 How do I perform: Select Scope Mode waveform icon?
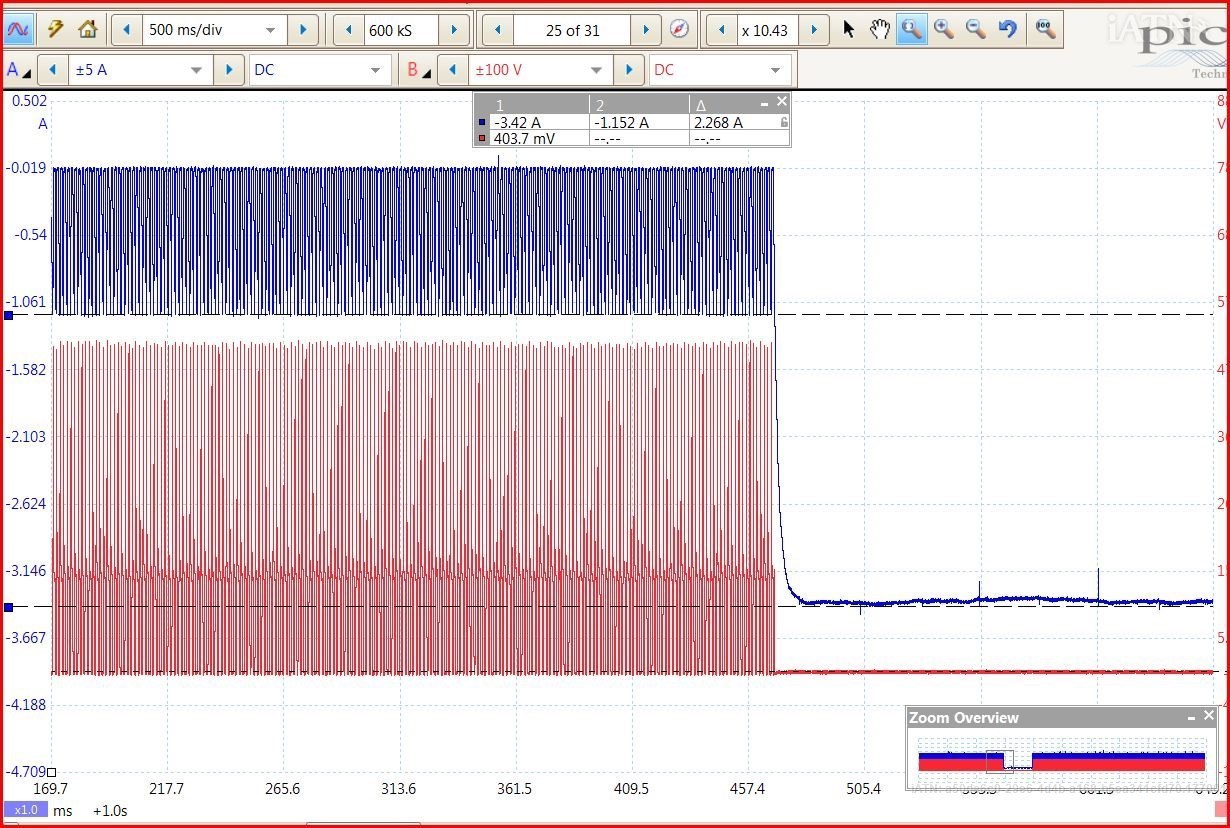click(x=19, y=30)
